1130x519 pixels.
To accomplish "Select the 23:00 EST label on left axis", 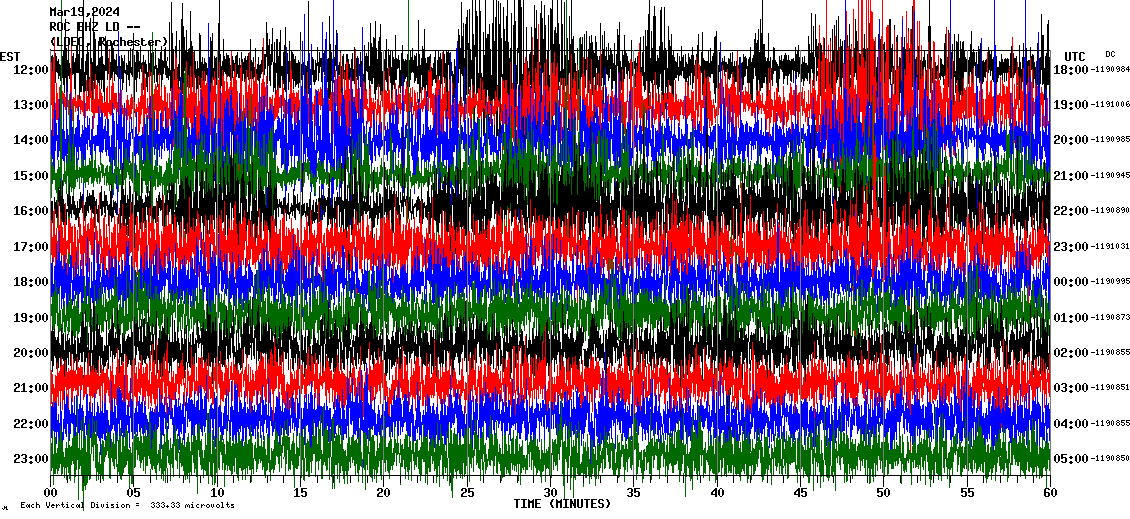I will 30,458.
